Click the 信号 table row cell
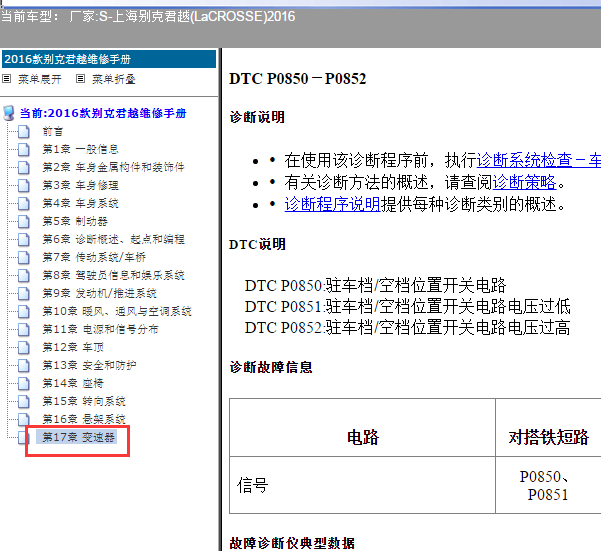The height and width of the screenshot is (551, 601). pyautogui.click(x=363, y=485)
